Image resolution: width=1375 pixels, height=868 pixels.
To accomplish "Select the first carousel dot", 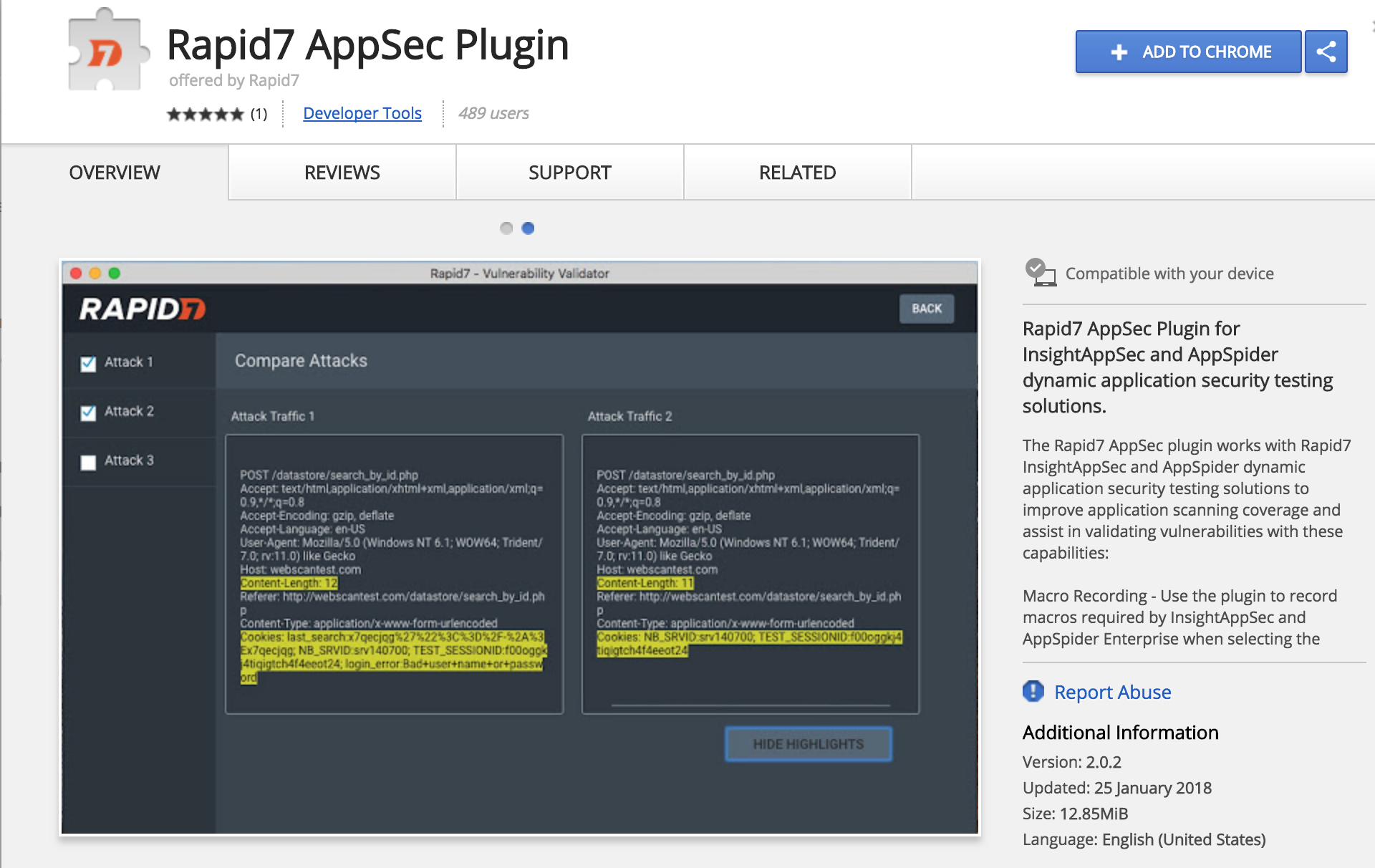I will [506, 228].
